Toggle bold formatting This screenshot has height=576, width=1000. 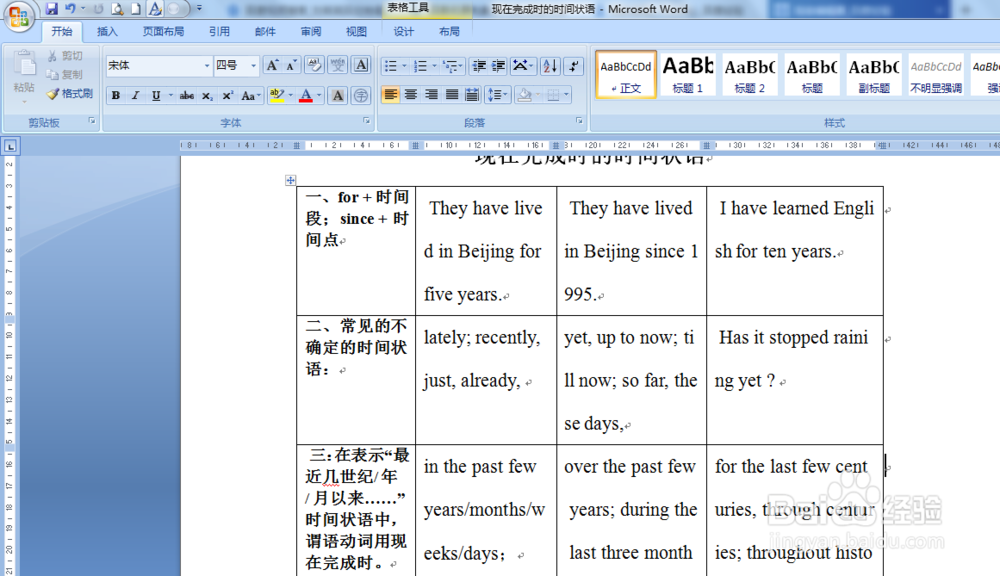coord(116,95)
